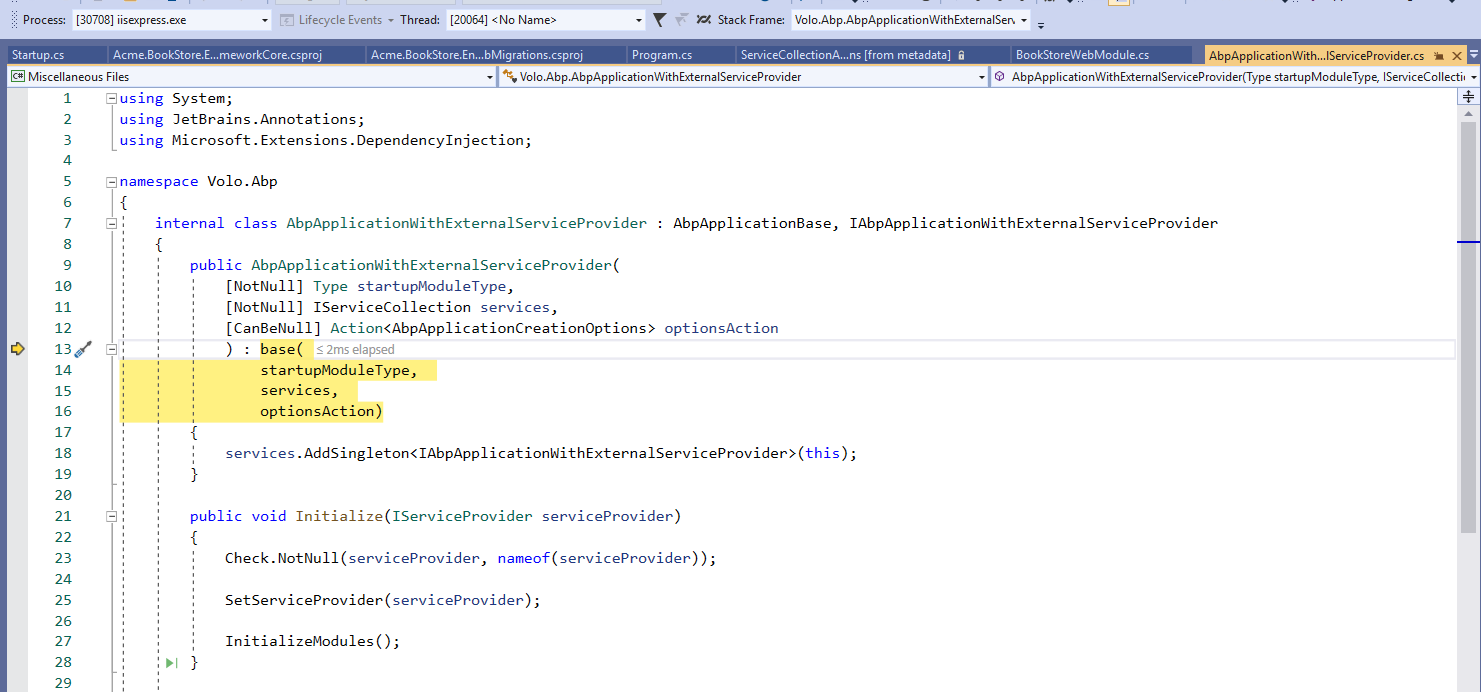Collapse the using directives block
Image resolution: width=1481 pixels, height=692 pixels.
[111, 99]
